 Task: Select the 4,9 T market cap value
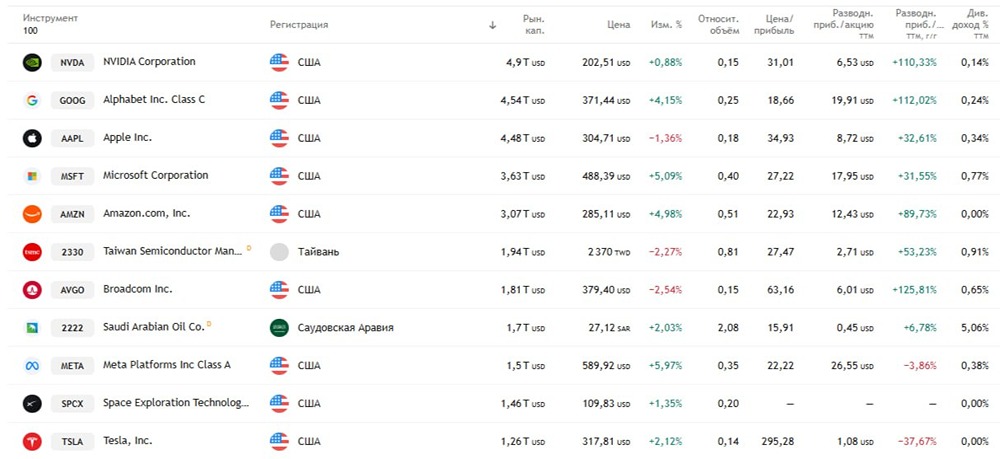pos(526,62)
